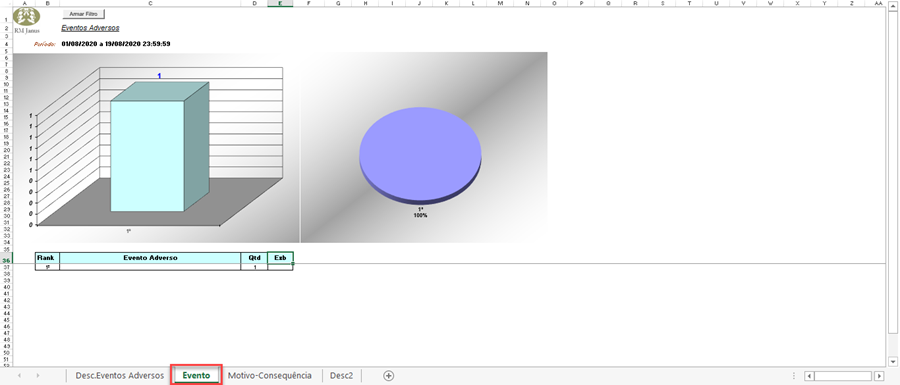The image size is (900, 385).
Task: Select the Qtd value cell showing 1
Action: pyautogui.click(x=254, y=267)
